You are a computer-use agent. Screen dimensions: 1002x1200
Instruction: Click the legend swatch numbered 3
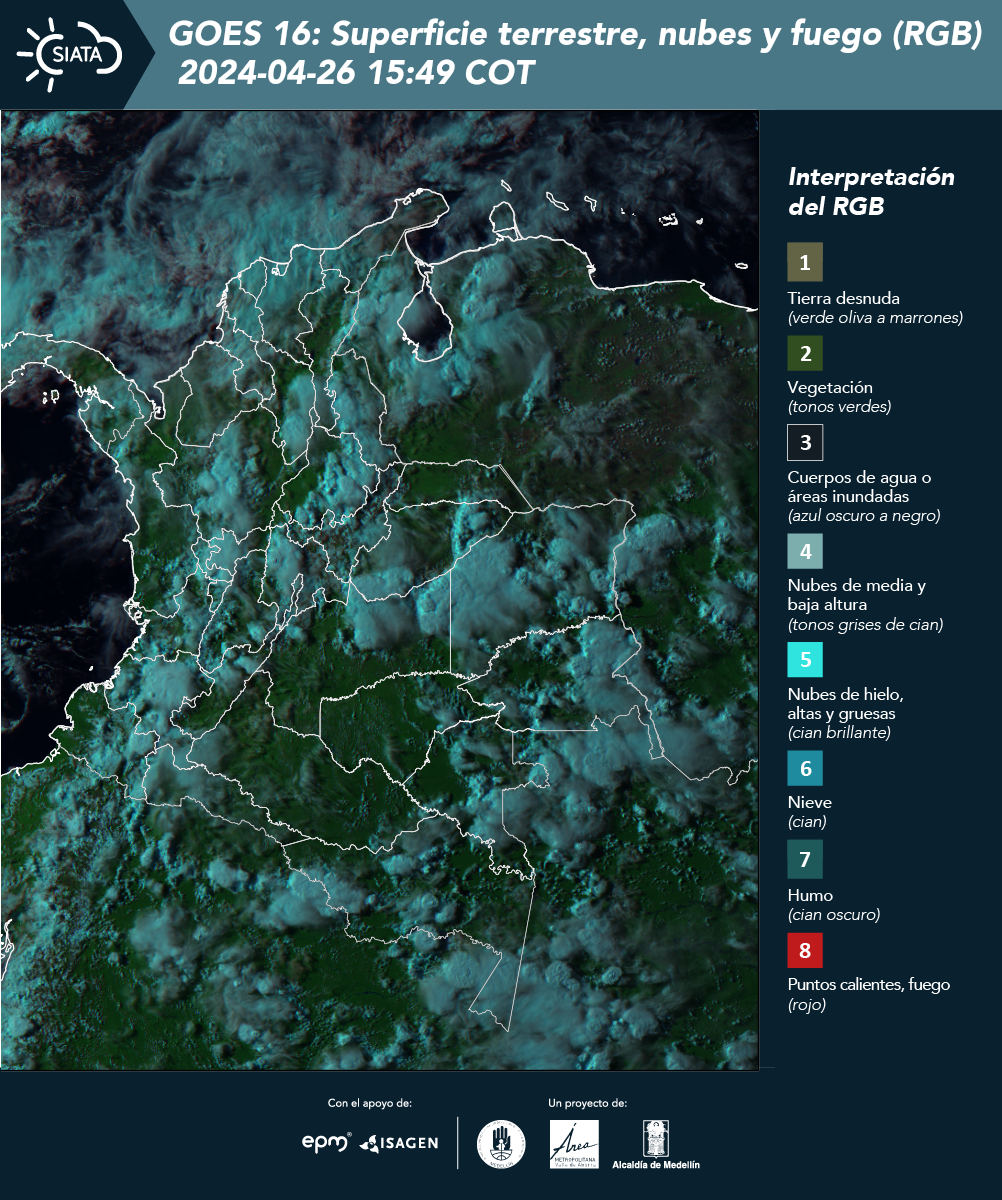point(805,442)
